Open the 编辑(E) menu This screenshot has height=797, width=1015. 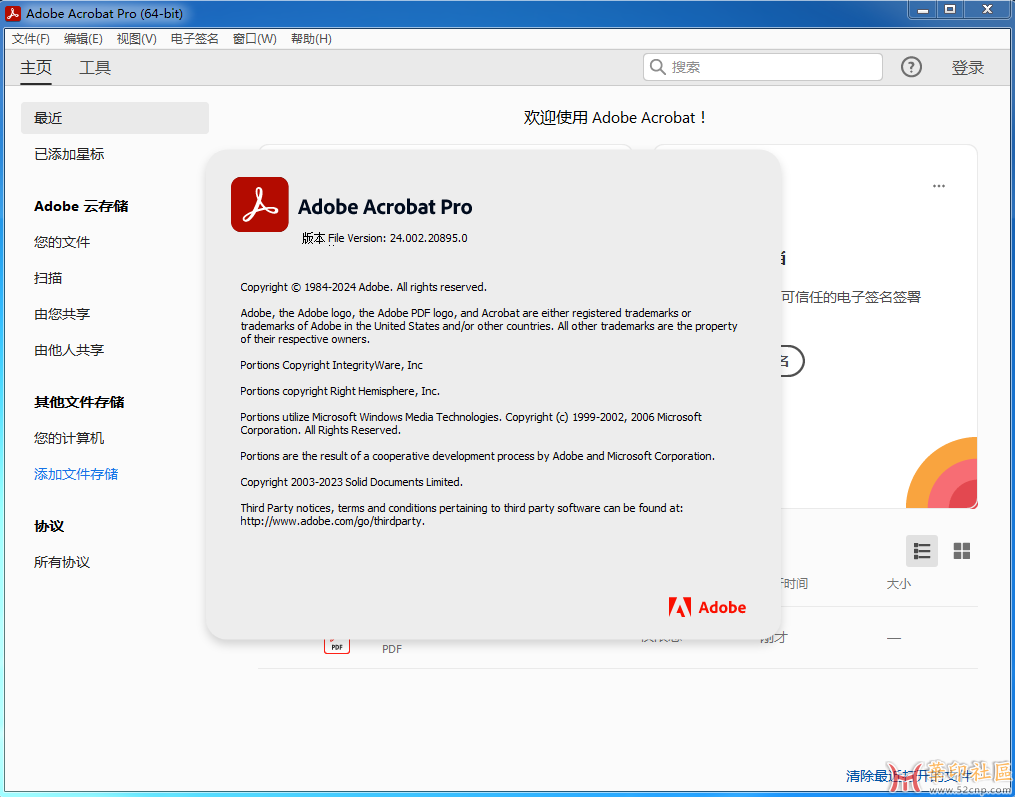coord(83,39)
